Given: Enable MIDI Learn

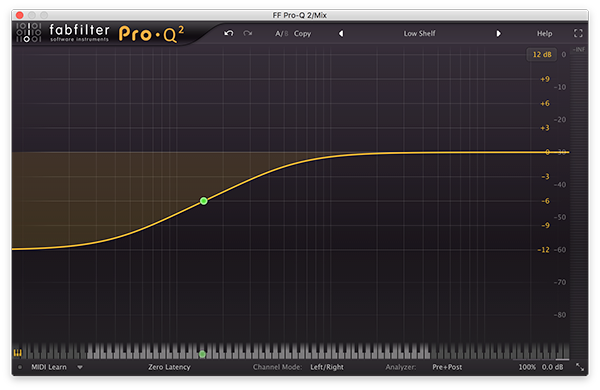Looking at the screenshot, I should 49,367.
